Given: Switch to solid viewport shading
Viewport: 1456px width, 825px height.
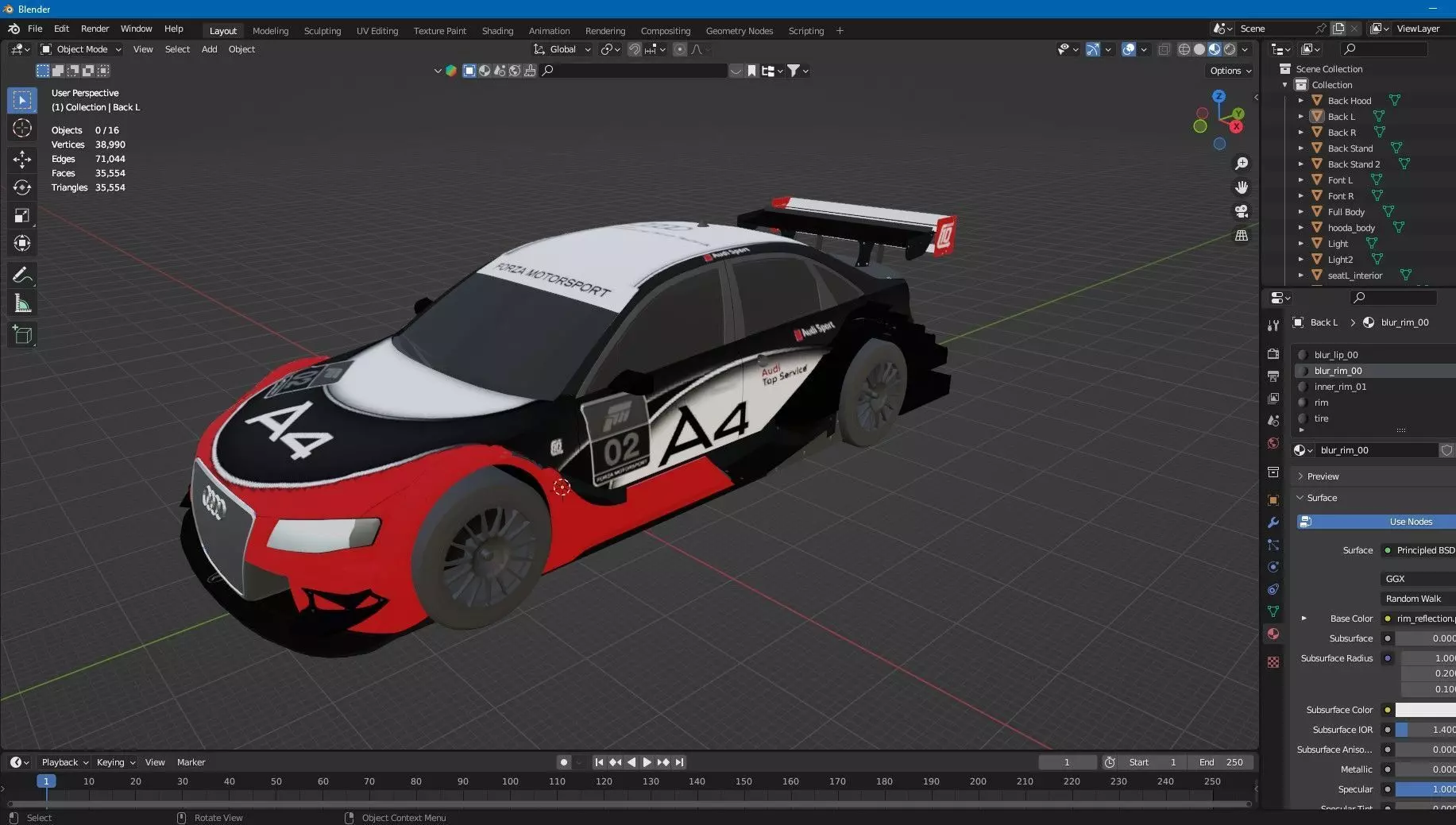Looking at the screenshot, I should (1199, 49).
